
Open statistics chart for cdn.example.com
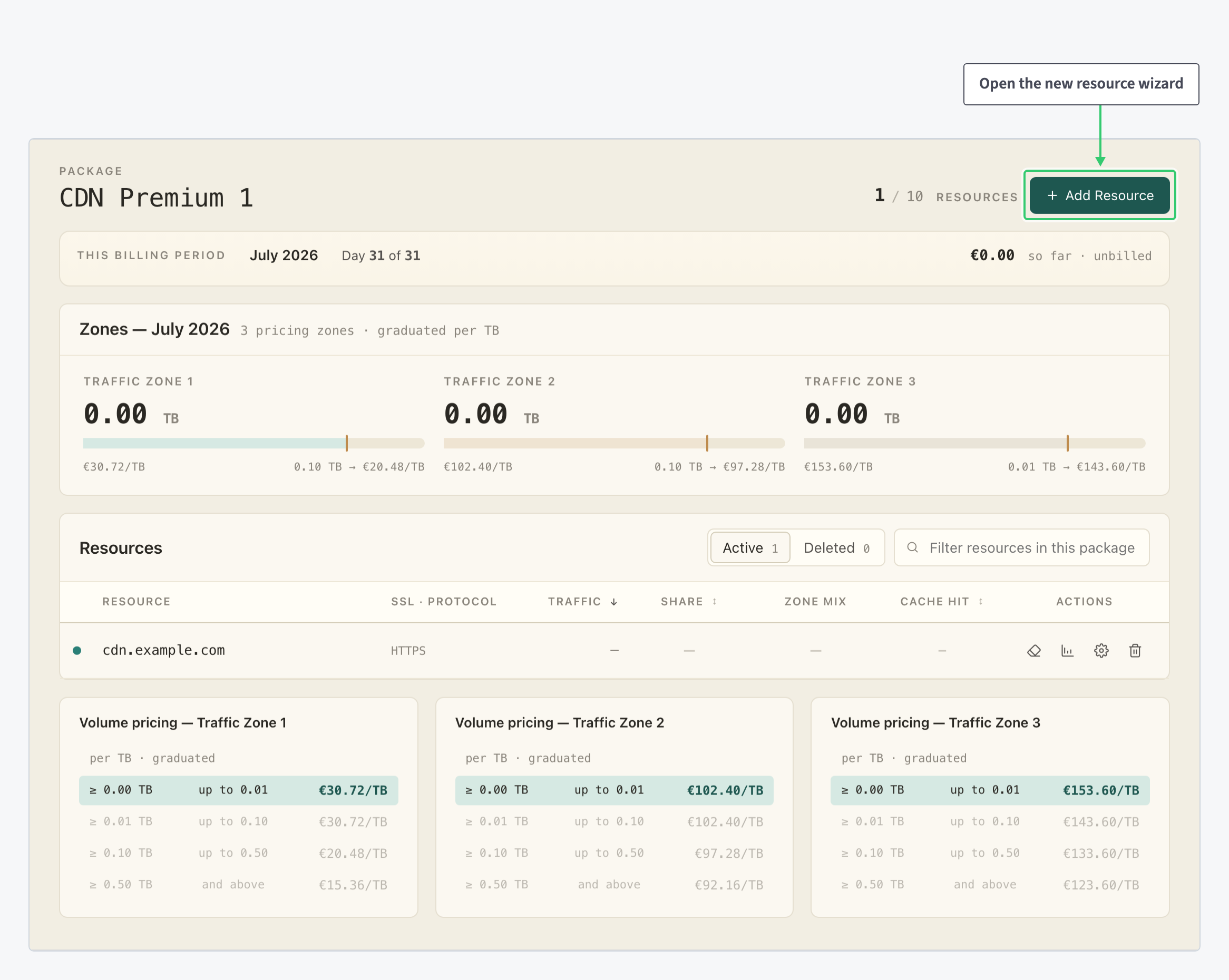click(1068, 651)
